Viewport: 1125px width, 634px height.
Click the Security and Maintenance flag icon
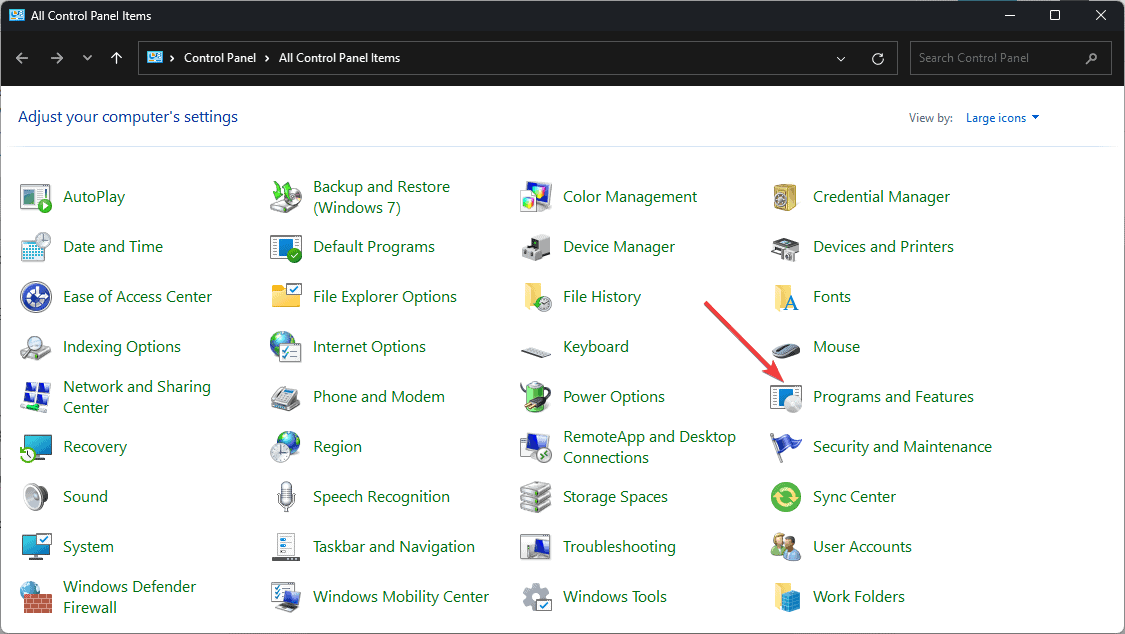pyautogui.click(x=785, y=448)
